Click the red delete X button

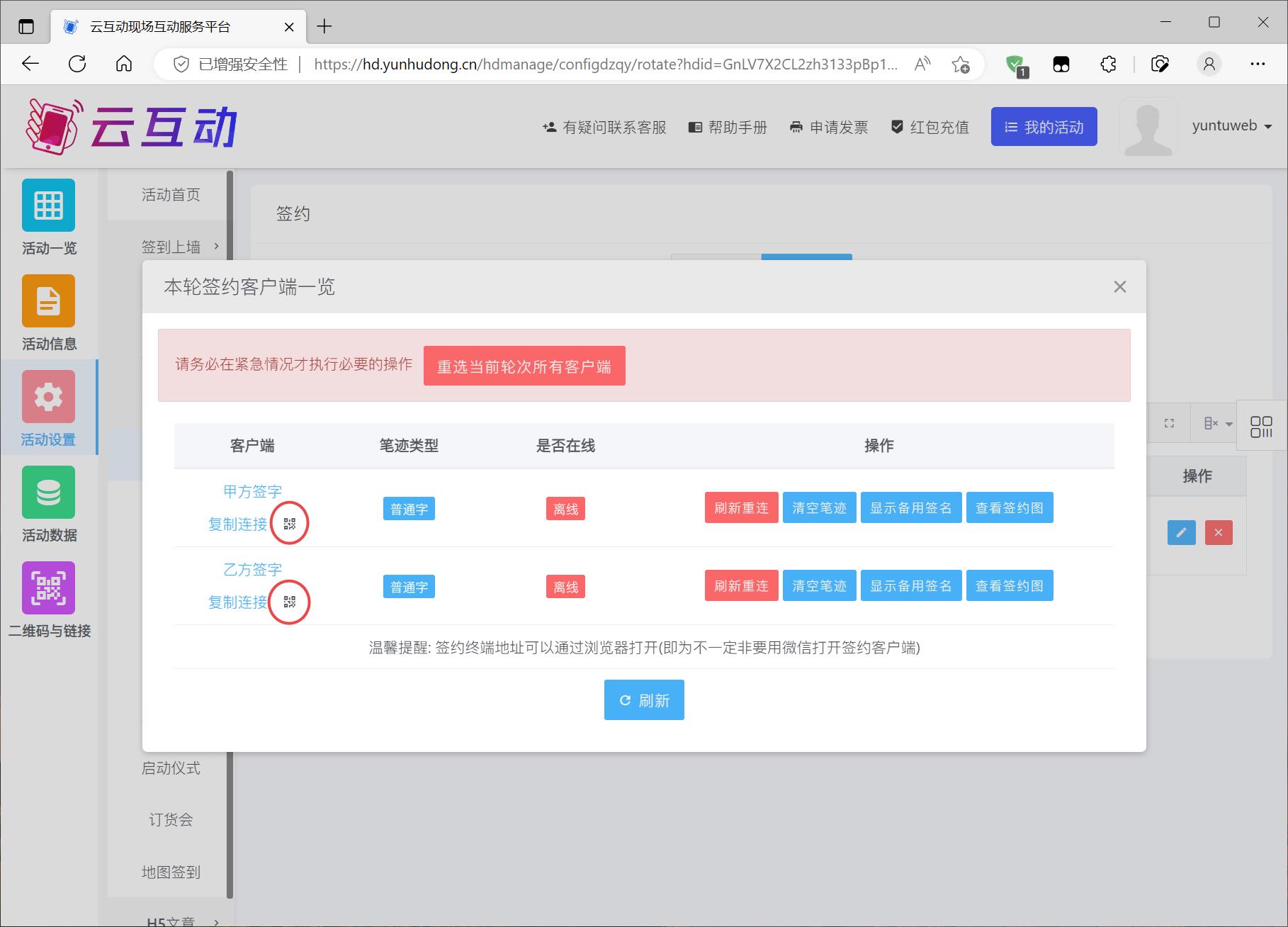click(x=1219, y=532)
